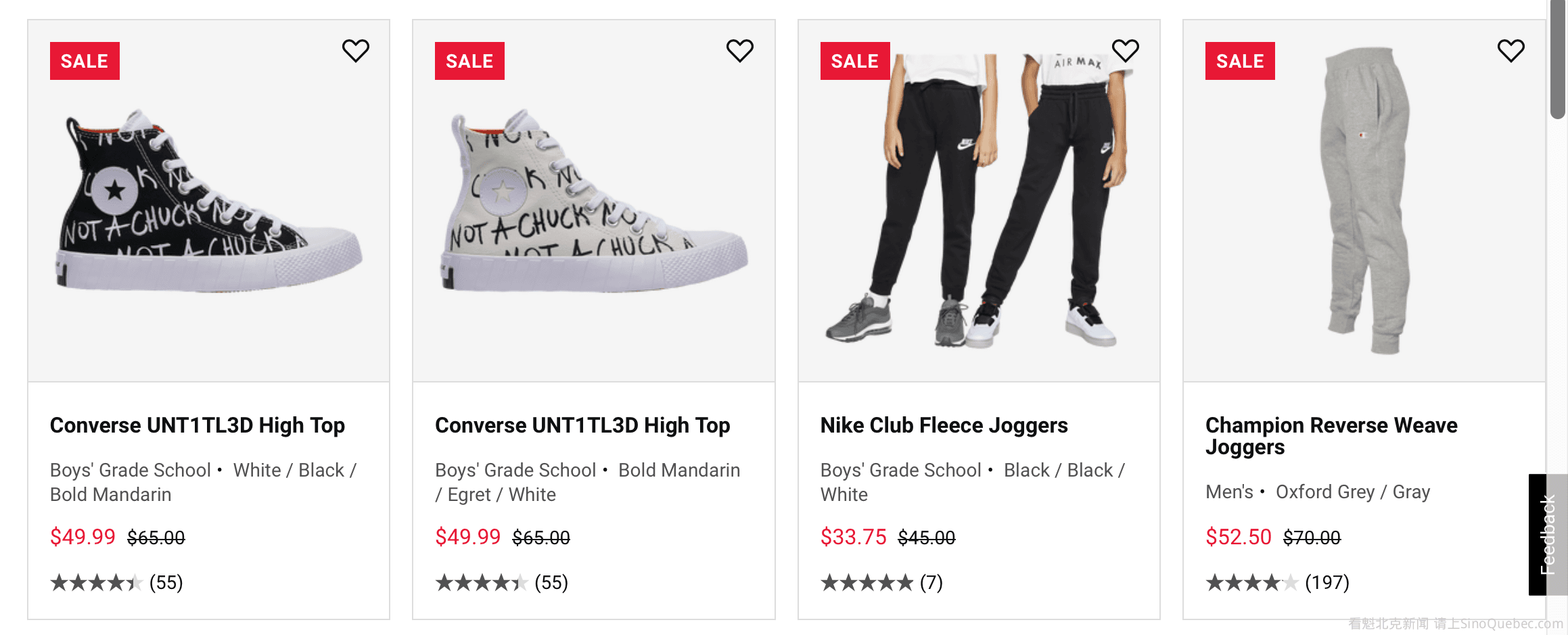
Task: Toggle heart on Champion Reverse Weave Joggers
Action: pyautogui.click(x=1511, y=51)
